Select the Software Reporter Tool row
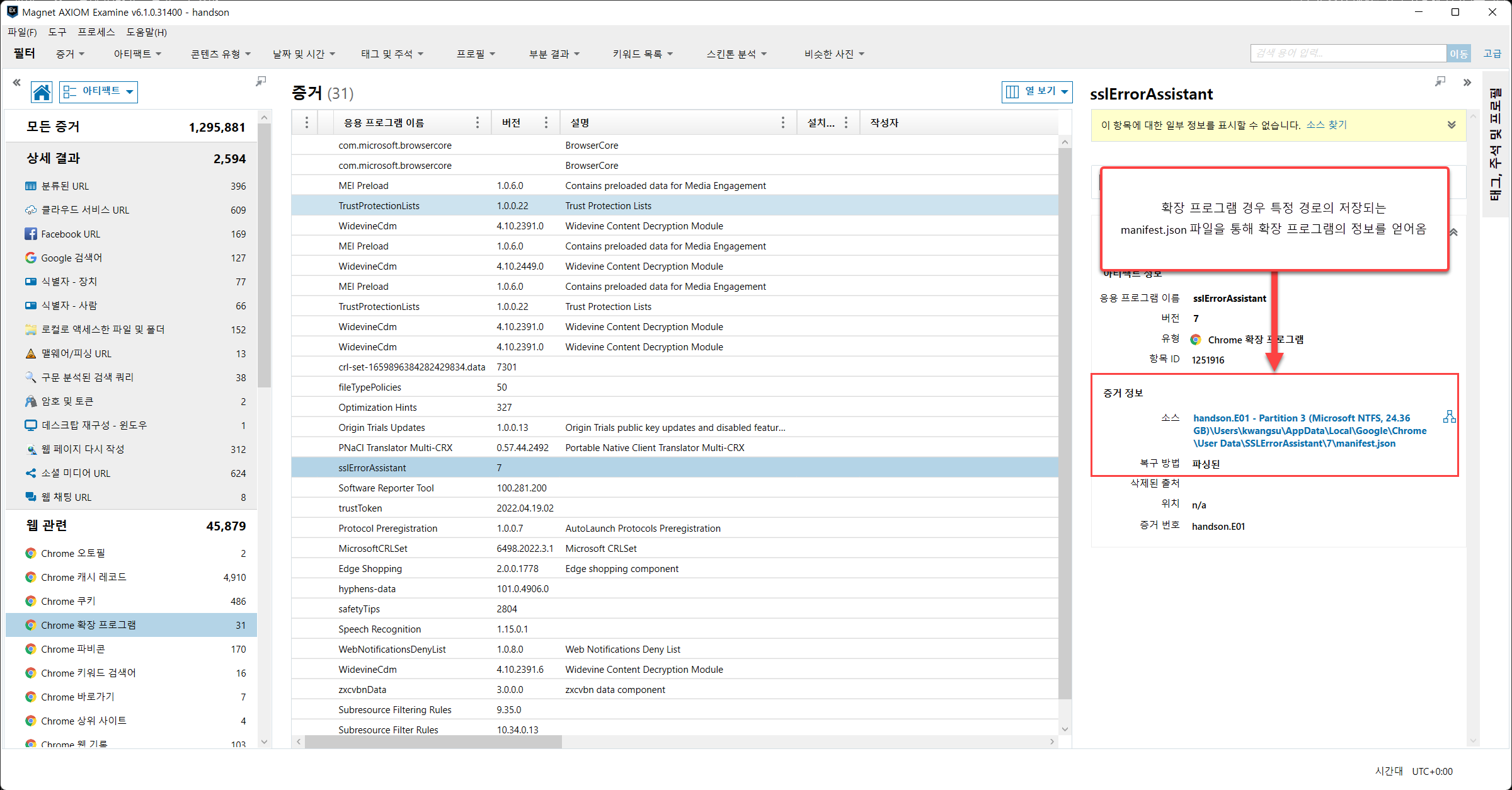Viewport: 1512px width, 790px height. point(675,488)
